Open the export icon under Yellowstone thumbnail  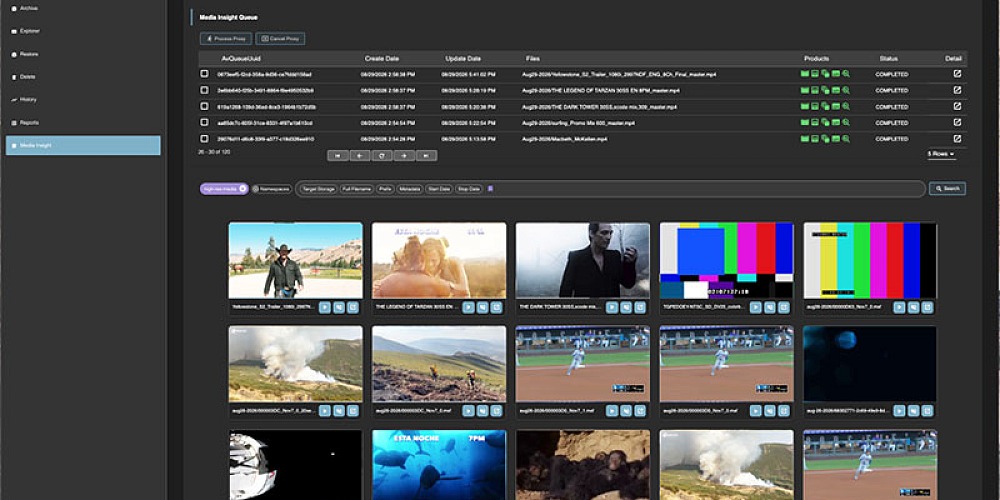pos(353,307)
